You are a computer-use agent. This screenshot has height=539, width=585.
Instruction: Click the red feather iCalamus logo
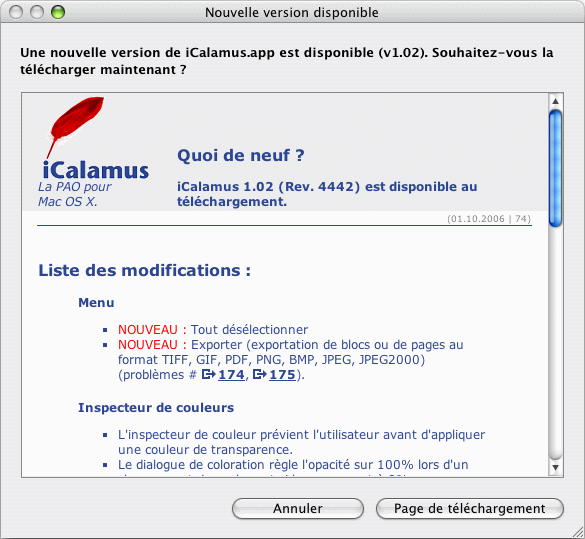click(x=75, y=127)
